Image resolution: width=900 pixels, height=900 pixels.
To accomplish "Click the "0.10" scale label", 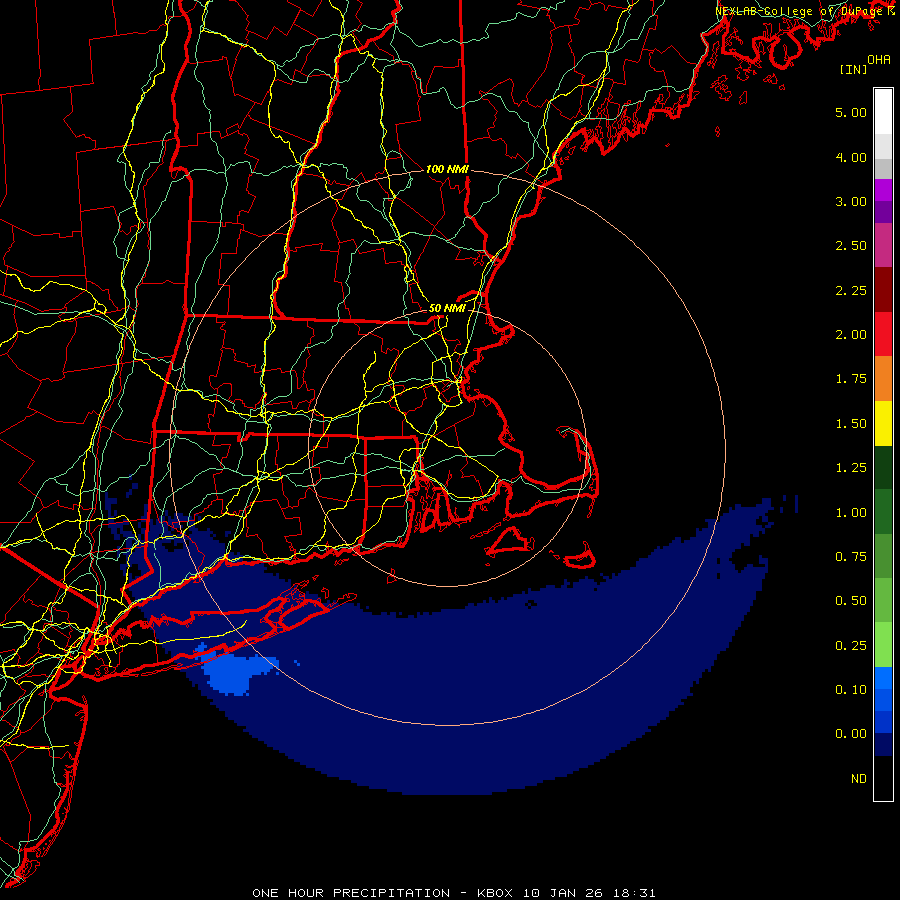I will (x=851, y=689).
